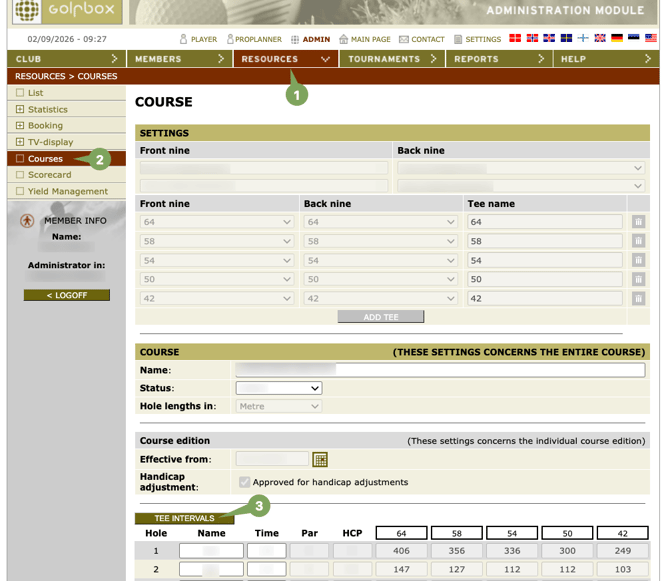Click hole 1 length 406 for tee 64
Viewport: 670px width, 581px height.
point(401,551)
